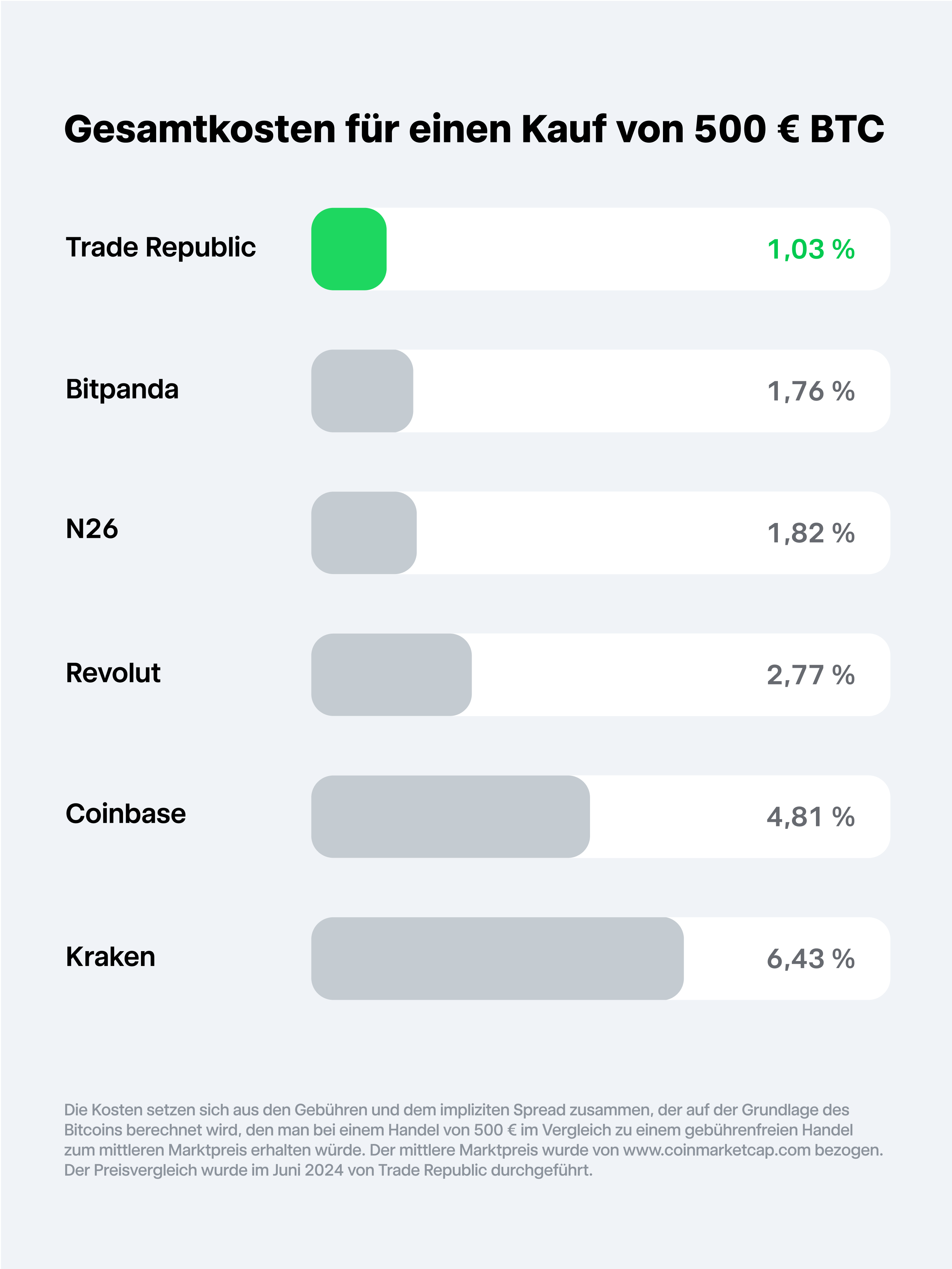Click the 6,43 % value

pos(811,959)
